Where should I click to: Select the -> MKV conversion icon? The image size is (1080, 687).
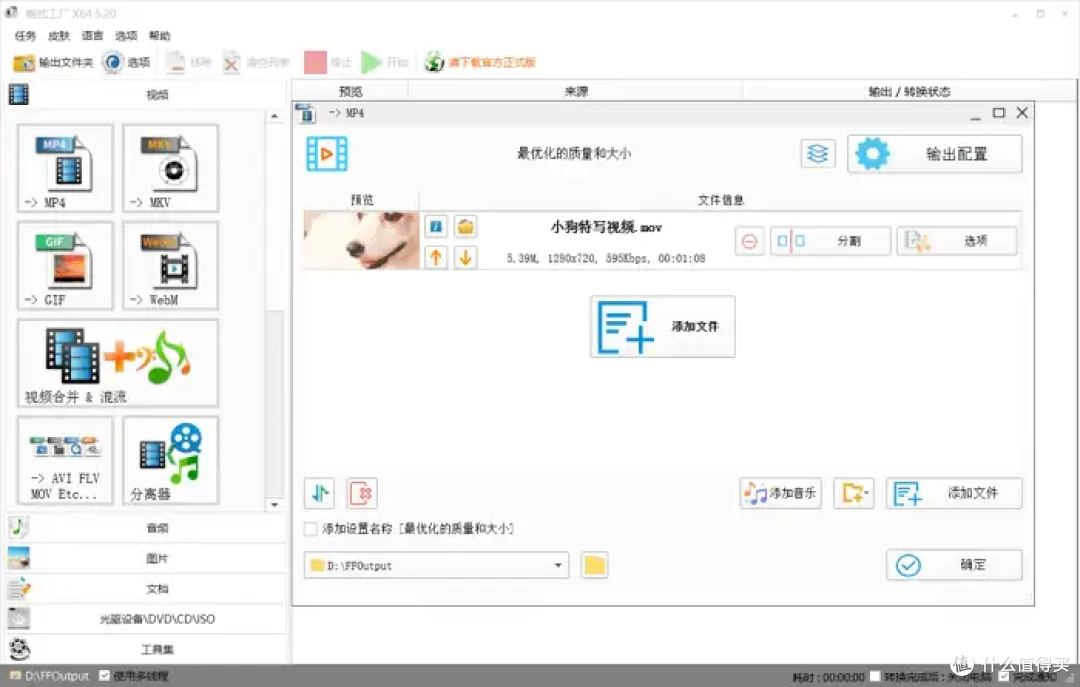[170, 168]
